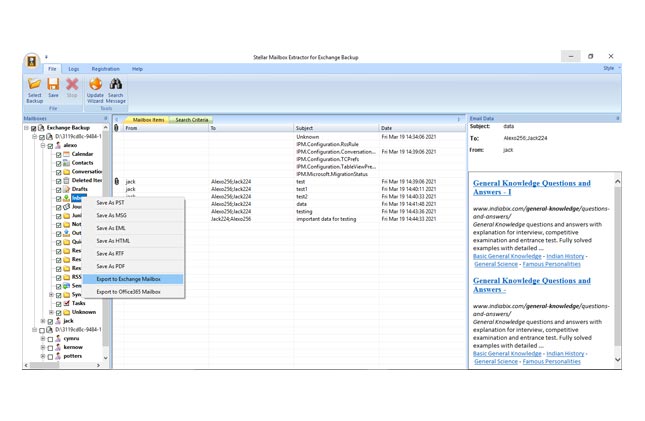Viewport: 645px width, 421px height.
Task: Open the quick access toolbar dropdown arrow
Action: (46, 57)
